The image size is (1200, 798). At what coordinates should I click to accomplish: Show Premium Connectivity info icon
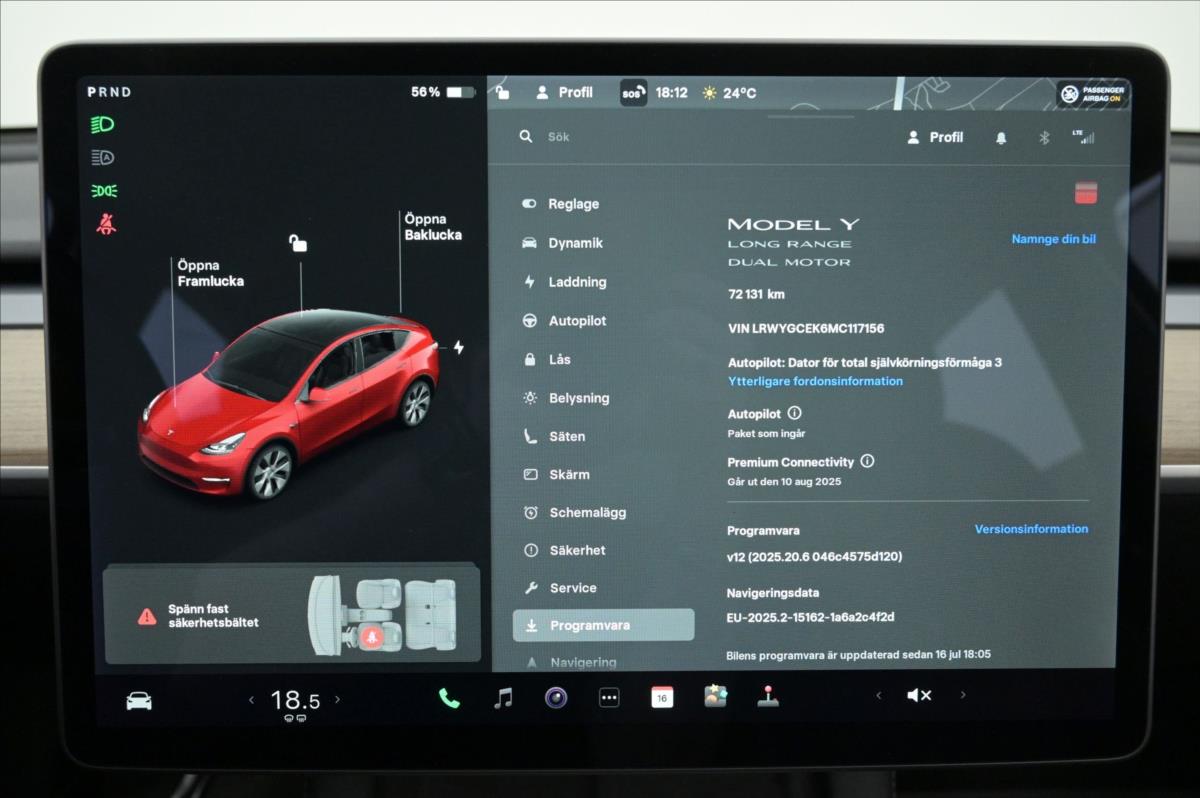point(867,462)
